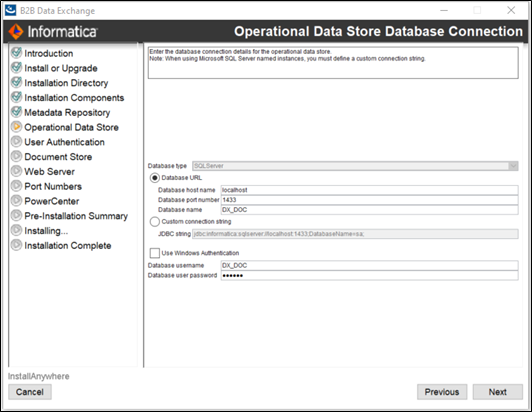Screen dimensions: 532x412
Task: Click the Install or Upgrade checkmark icon
Action: [16, 68]
